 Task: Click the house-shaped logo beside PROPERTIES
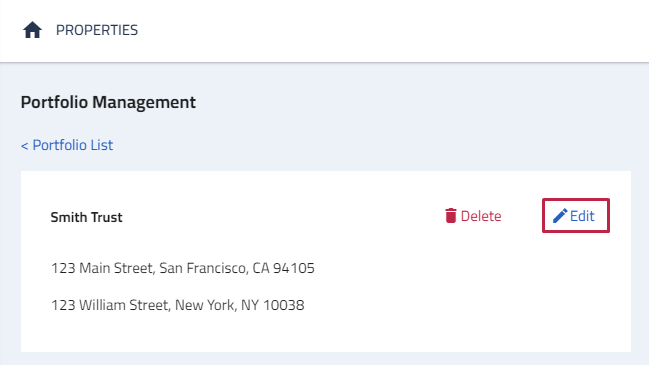click(x=32, y=30)
